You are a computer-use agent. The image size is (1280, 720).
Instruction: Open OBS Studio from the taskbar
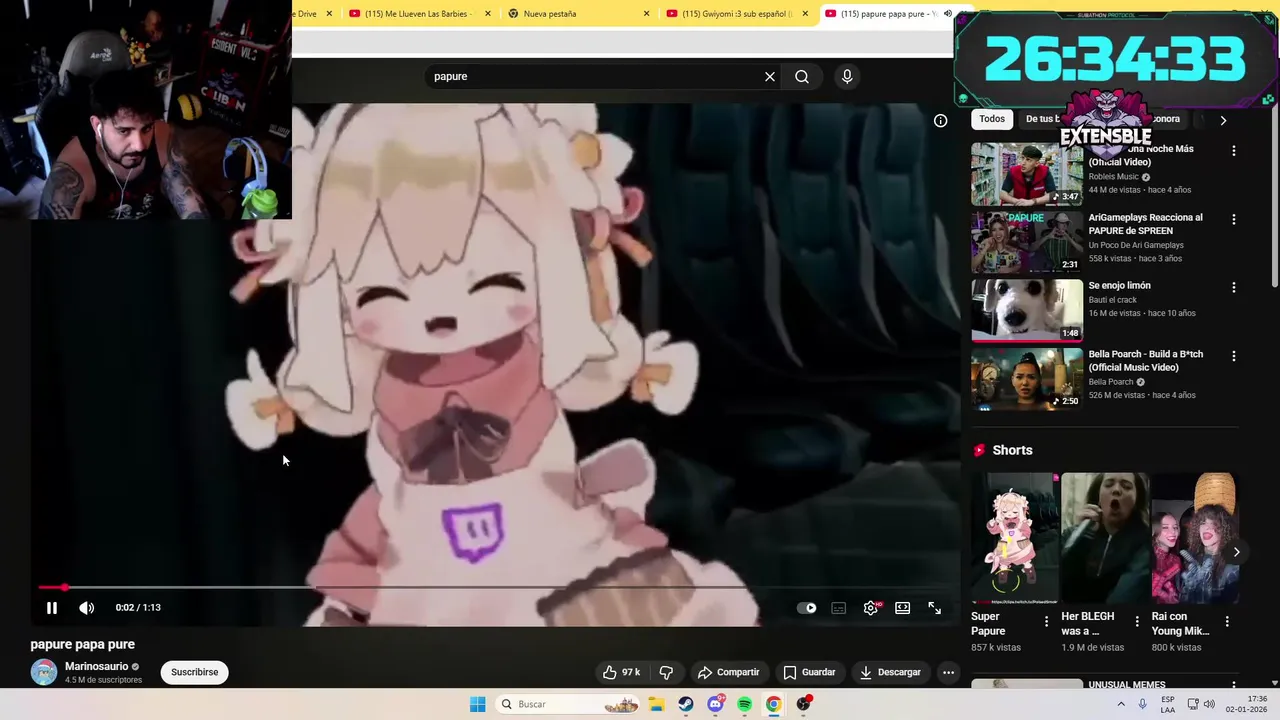tap(804, 704)
